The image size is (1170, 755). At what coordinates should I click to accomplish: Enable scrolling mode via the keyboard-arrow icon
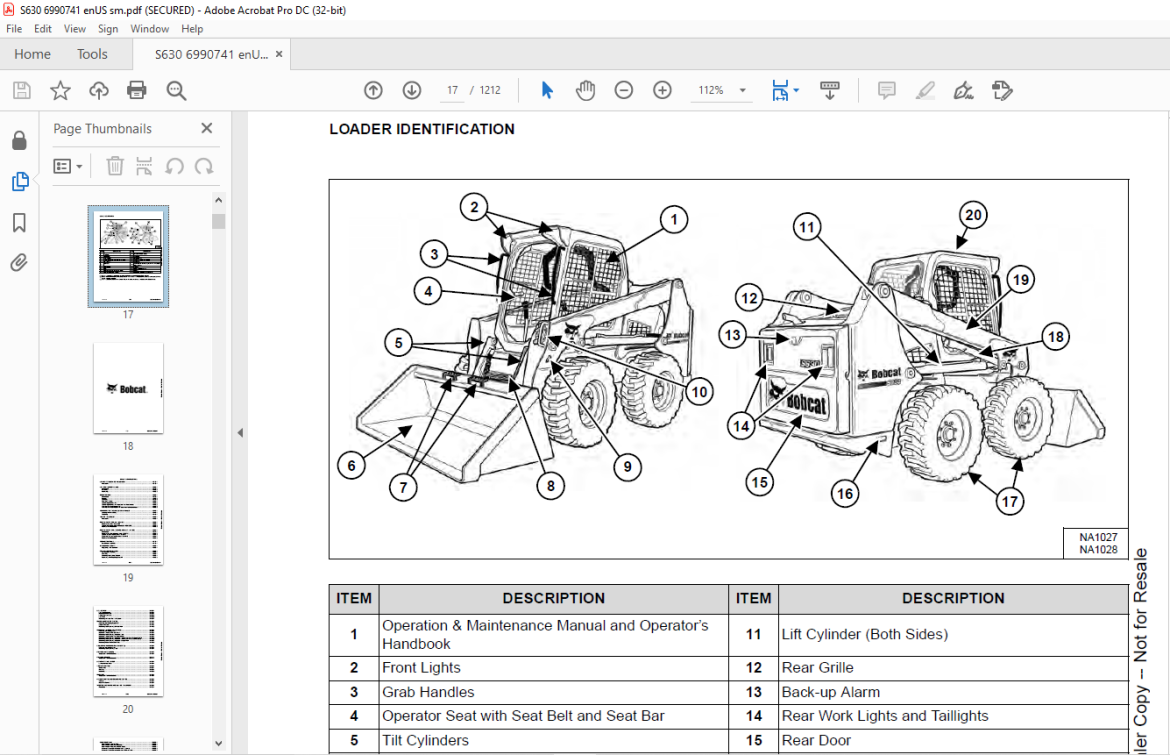[830, 90]
